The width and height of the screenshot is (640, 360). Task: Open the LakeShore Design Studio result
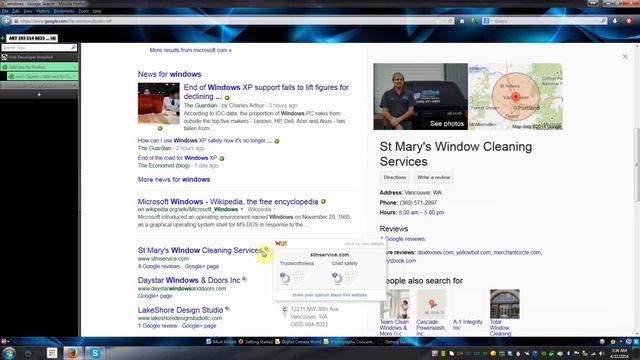point(180,310)
